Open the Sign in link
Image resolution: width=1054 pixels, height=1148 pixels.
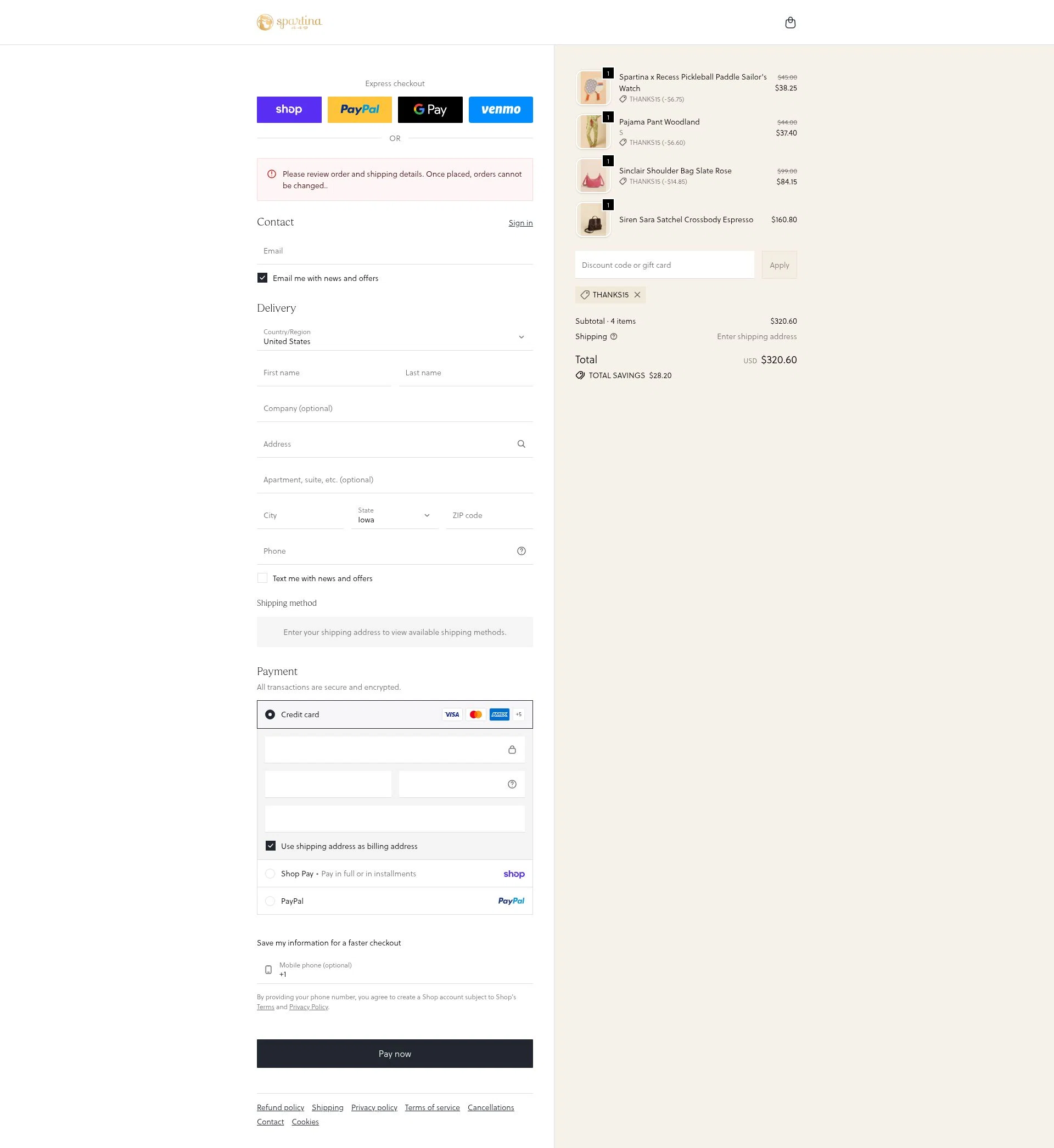pyautogui.click(x=520, y=223)
